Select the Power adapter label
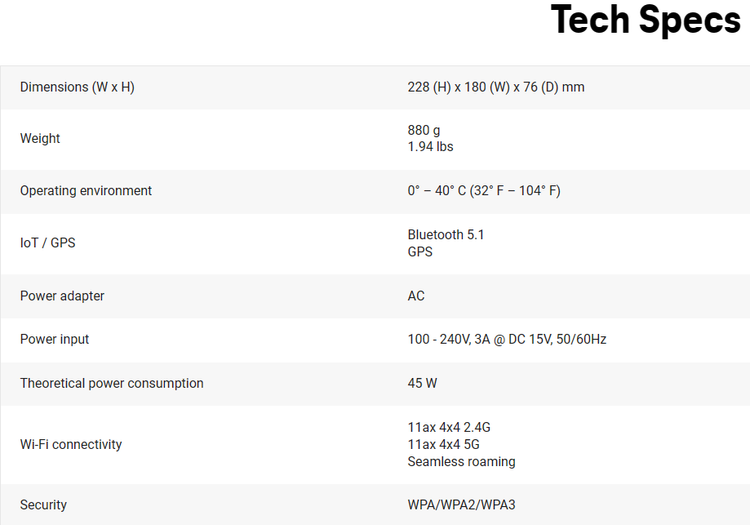This screenshot has height=525, width=750. point(62,296)
